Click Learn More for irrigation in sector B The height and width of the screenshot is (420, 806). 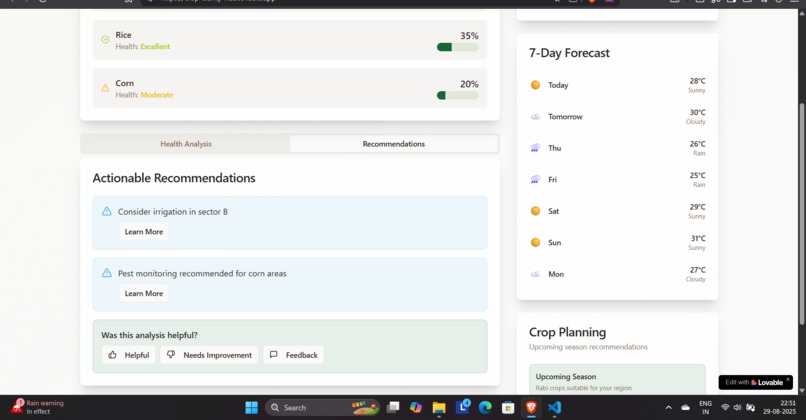click(144, 232)
